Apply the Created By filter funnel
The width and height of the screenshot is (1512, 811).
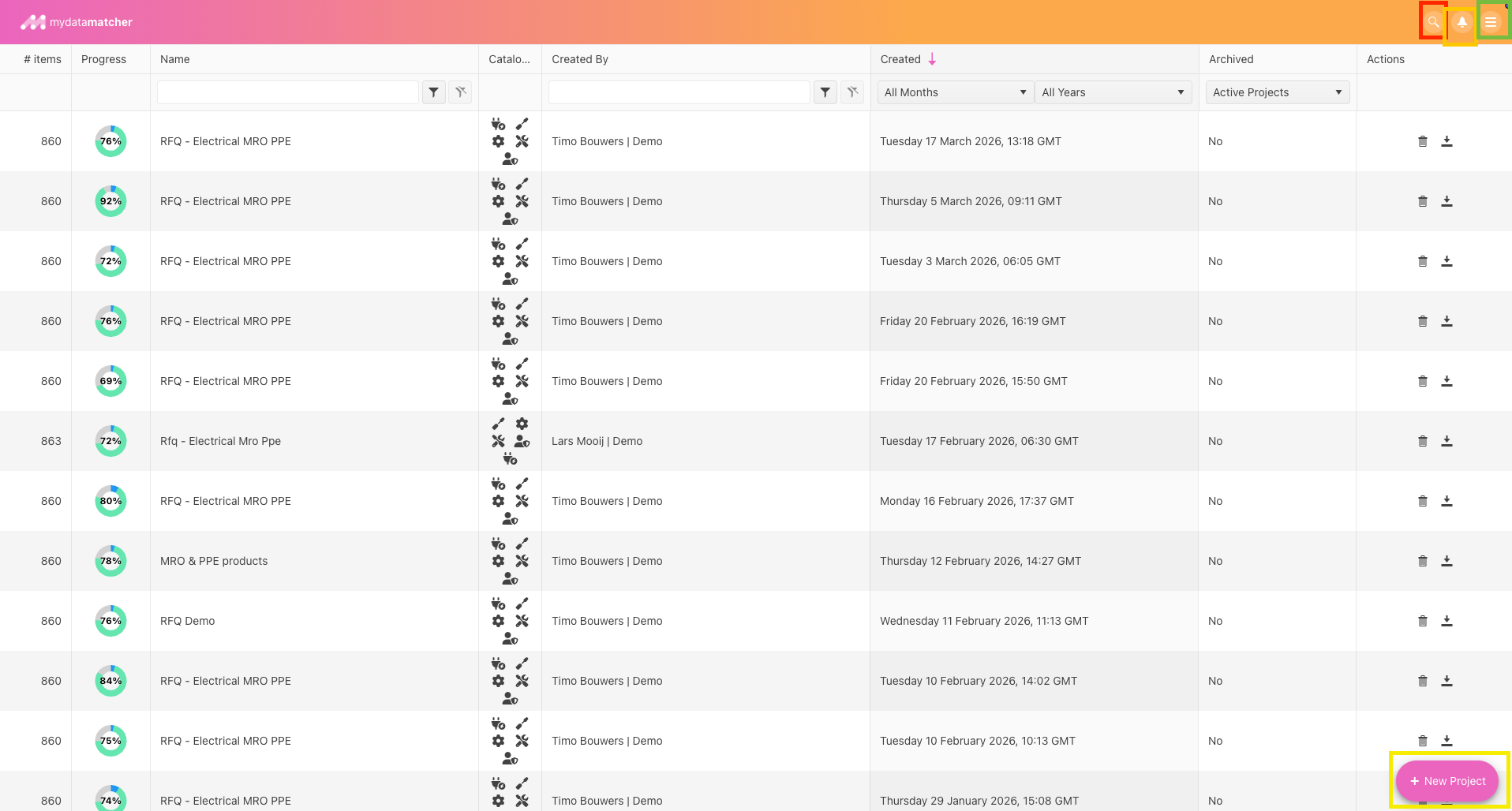point(825,92)
